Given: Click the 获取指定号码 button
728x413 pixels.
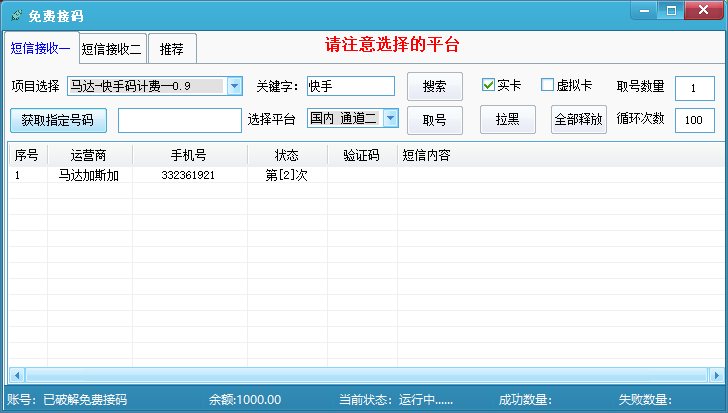Looking at the screenshot, I should click(x=58, y=120).
